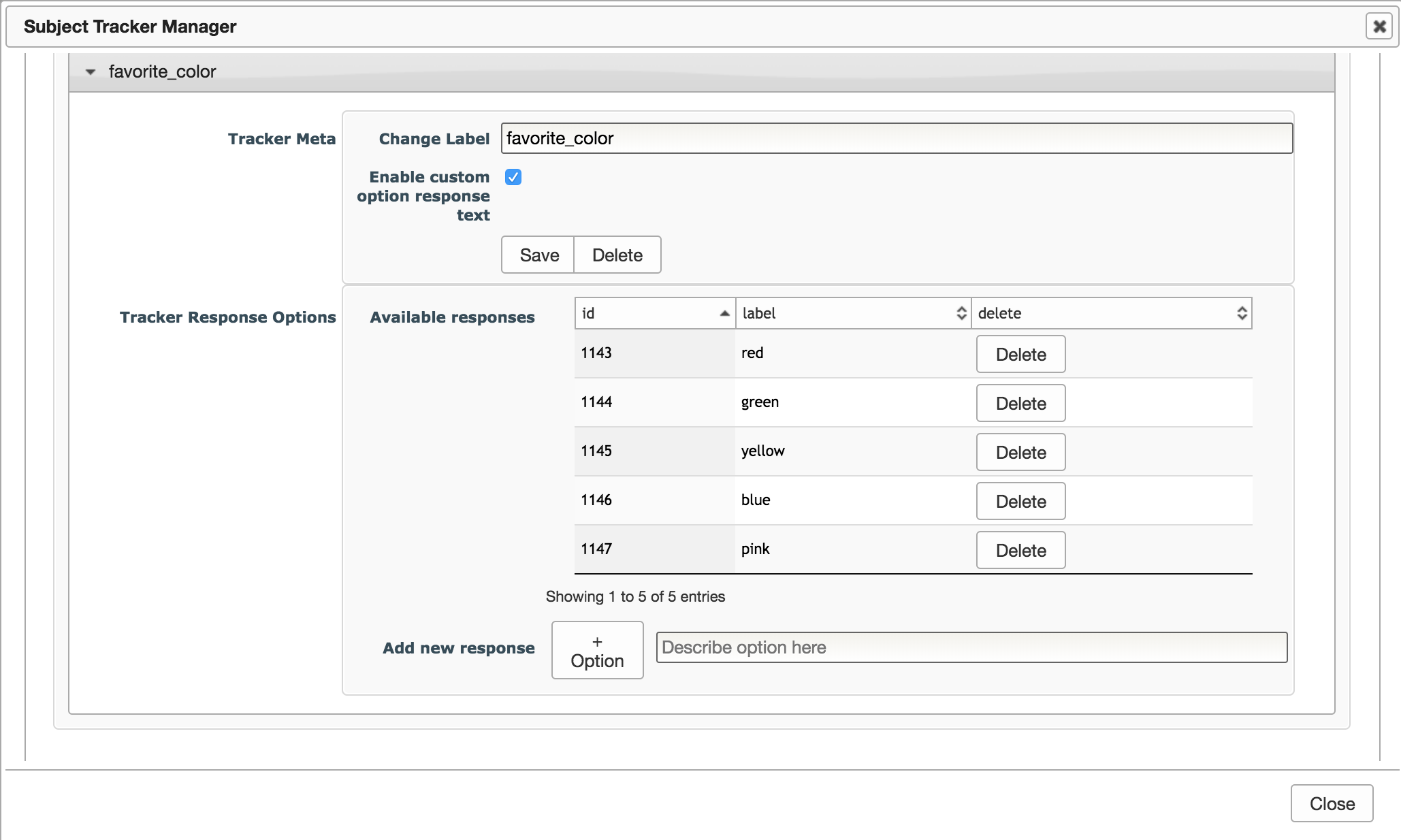Image resolution: width=1401 pixels, height=840 pixels.
Task: Click the Close button at bottom
Action: (x=1332, y=803)
